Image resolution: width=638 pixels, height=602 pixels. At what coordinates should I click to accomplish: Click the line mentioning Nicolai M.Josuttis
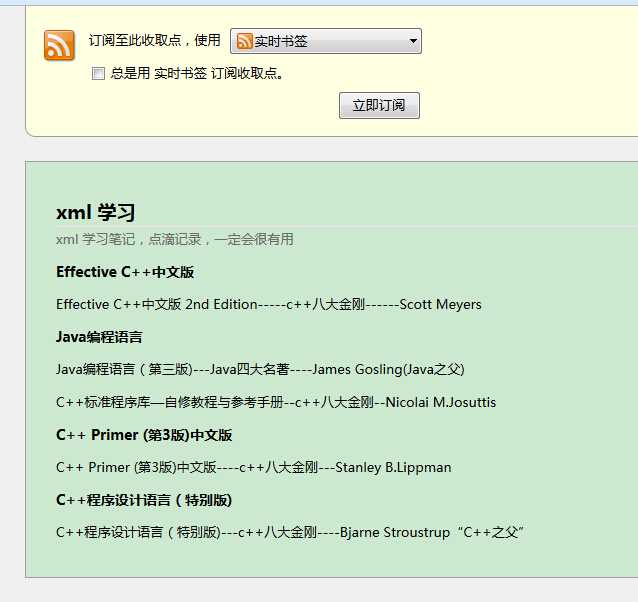276,402
